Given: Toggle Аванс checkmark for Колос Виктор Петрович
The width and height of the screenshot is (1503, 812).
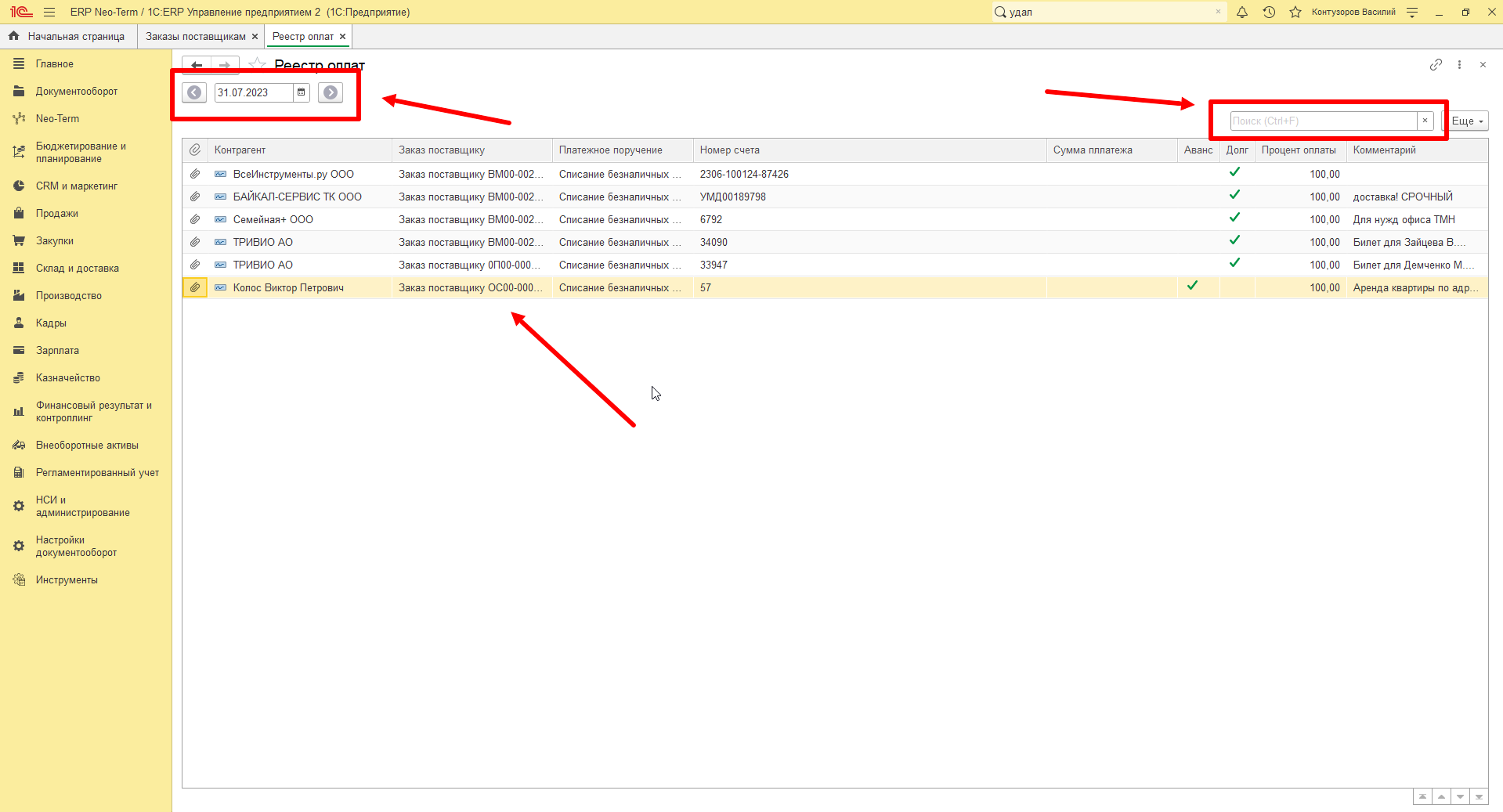Looking at the screenshot, I should 1192,286.
